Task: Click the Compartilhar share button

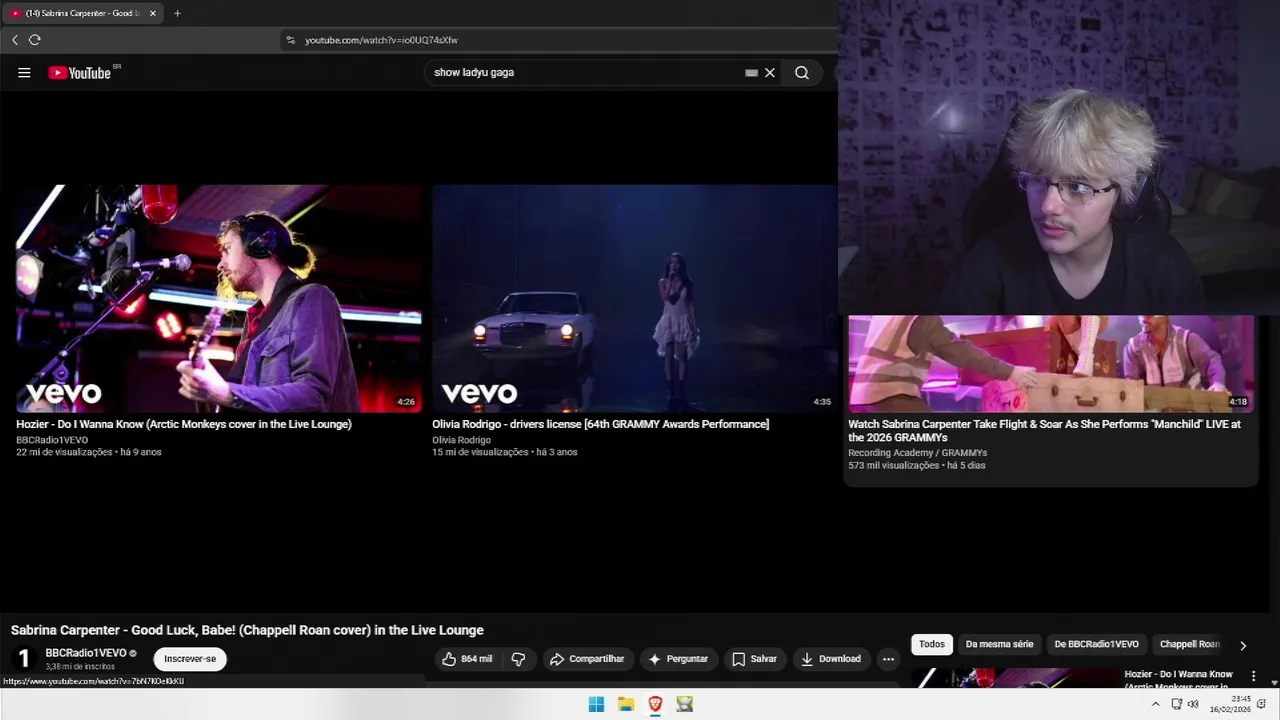Action: [588, 659]
